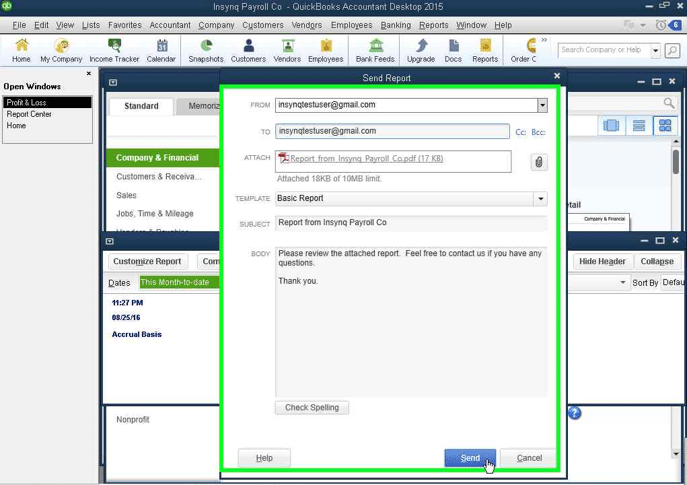Open the File menu

[19, 25]
